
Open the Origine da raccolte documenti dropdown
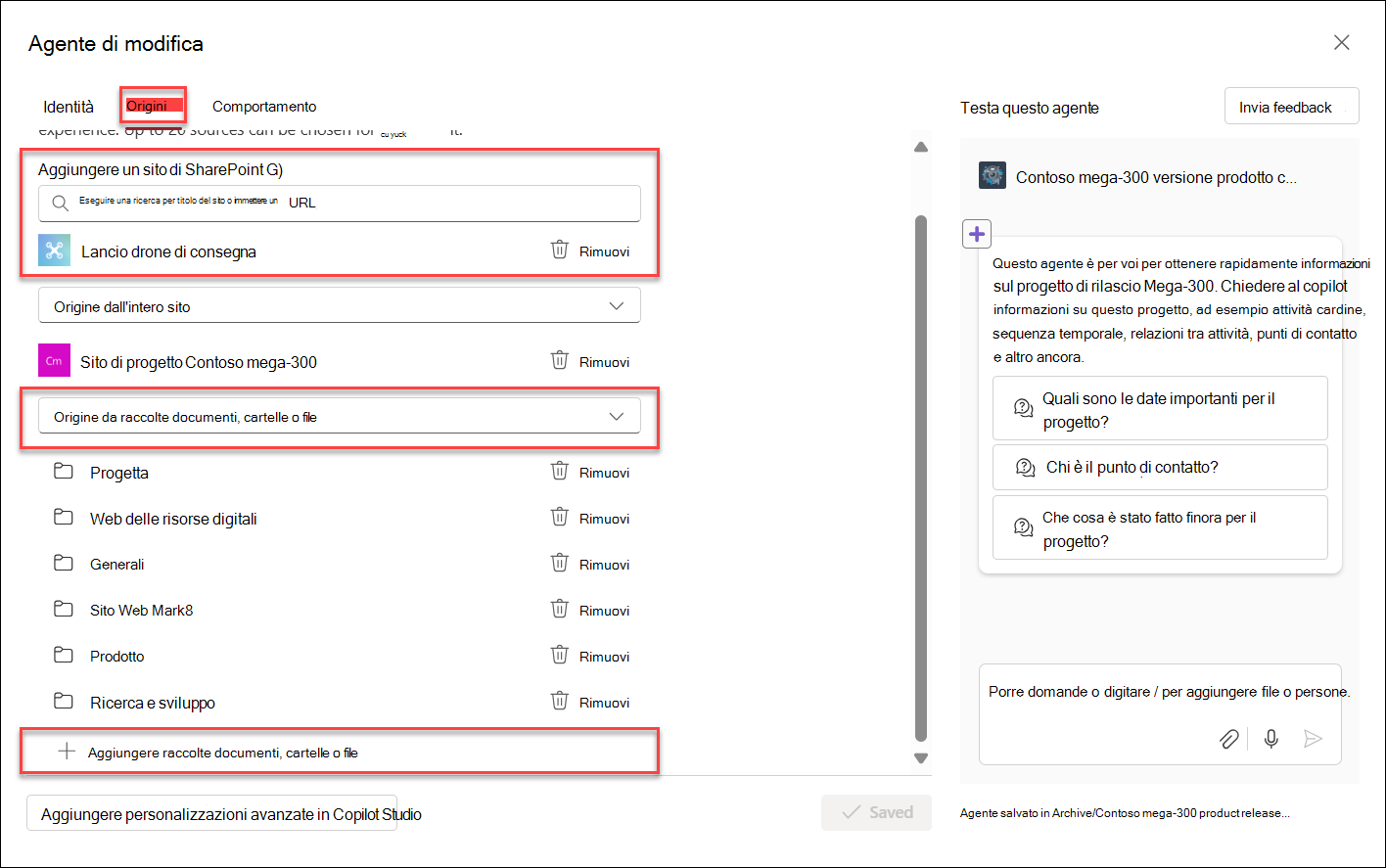click(x=340, y=416)
